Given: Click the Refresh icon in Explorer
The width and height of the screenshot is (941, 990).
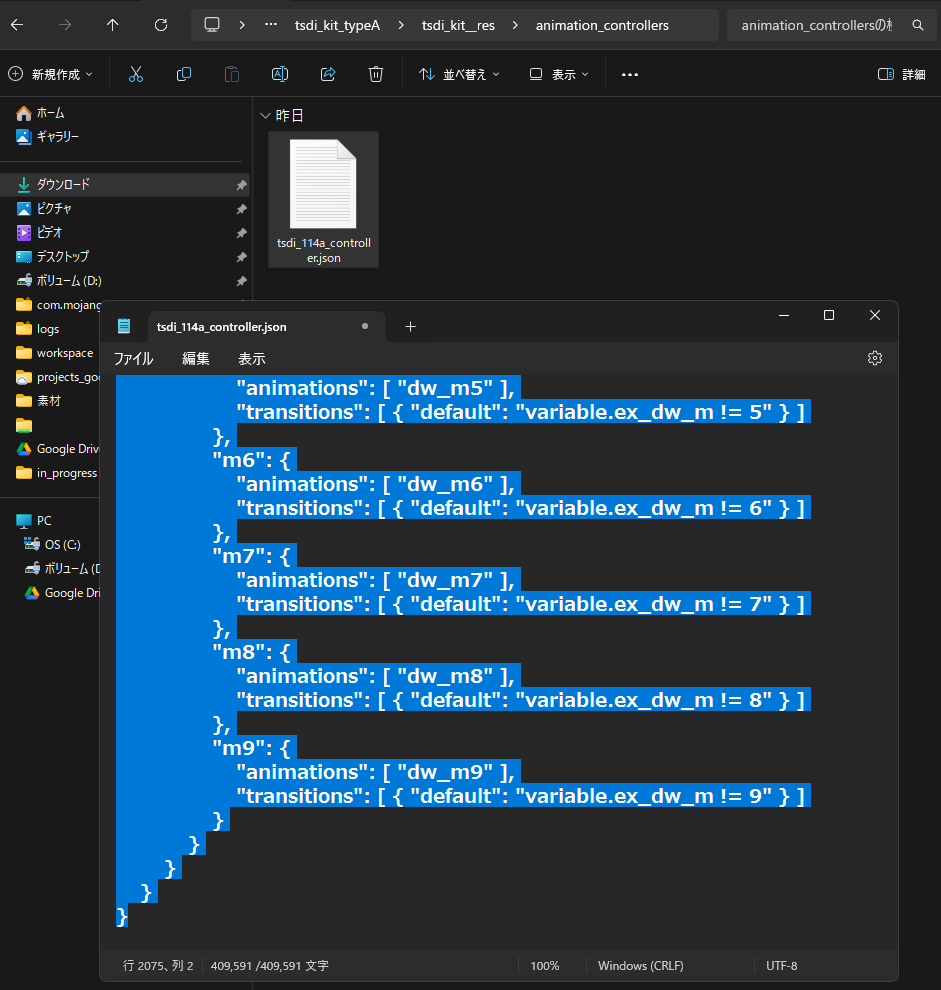Looking at the screenshot, I should point(161,25).
